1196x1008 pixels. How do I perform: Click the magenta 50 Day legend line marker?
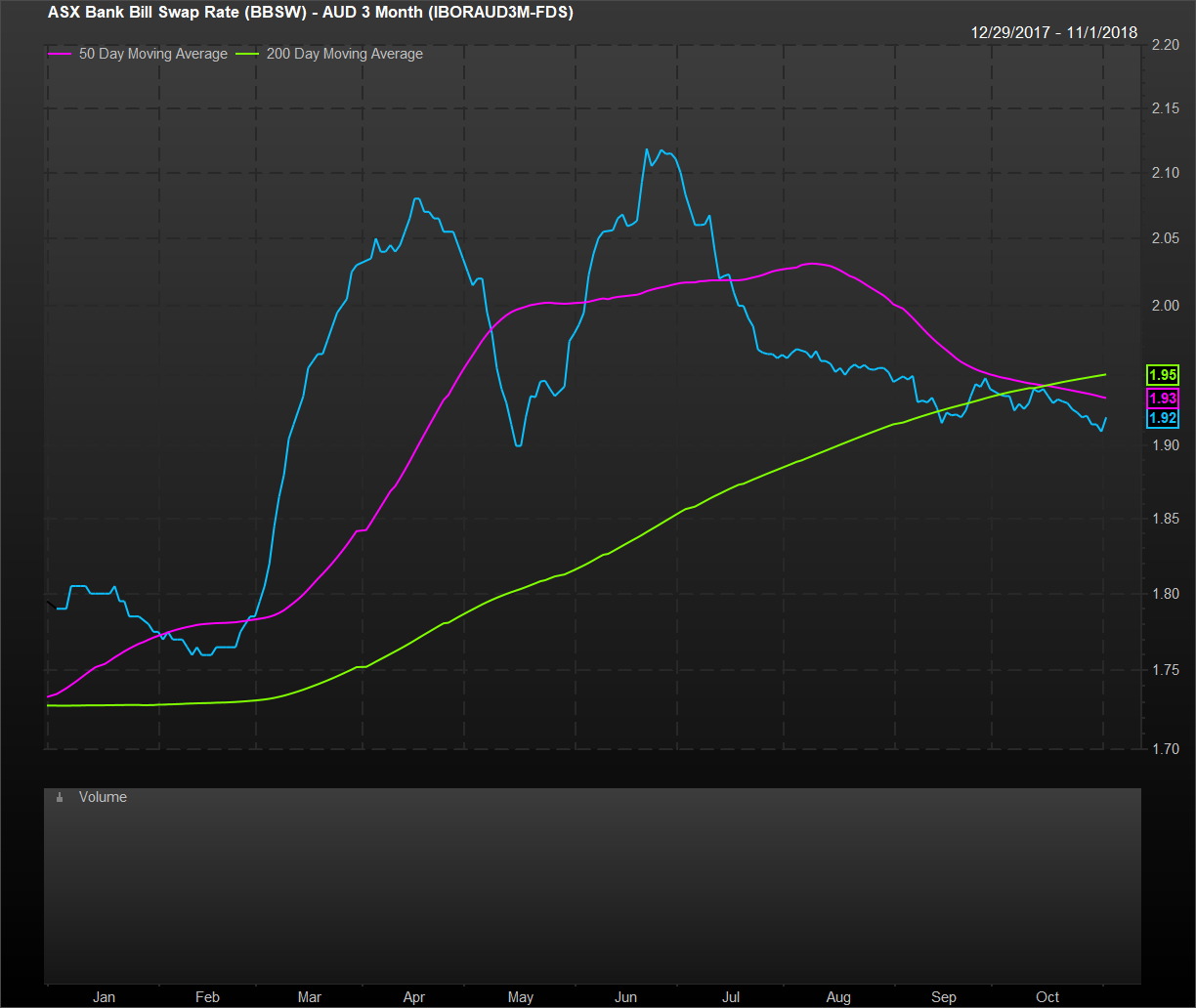(x=60, y=55)
